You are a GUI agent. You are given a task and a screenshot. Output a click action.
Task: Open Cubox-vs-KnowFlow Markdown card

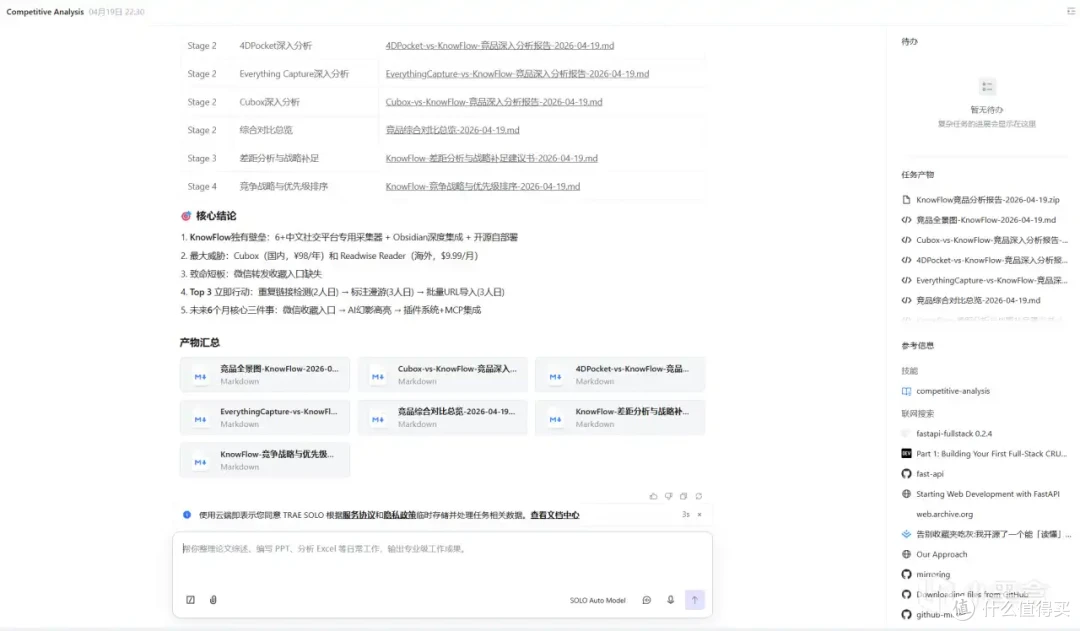pyautogui.click(x=442, y=375)
